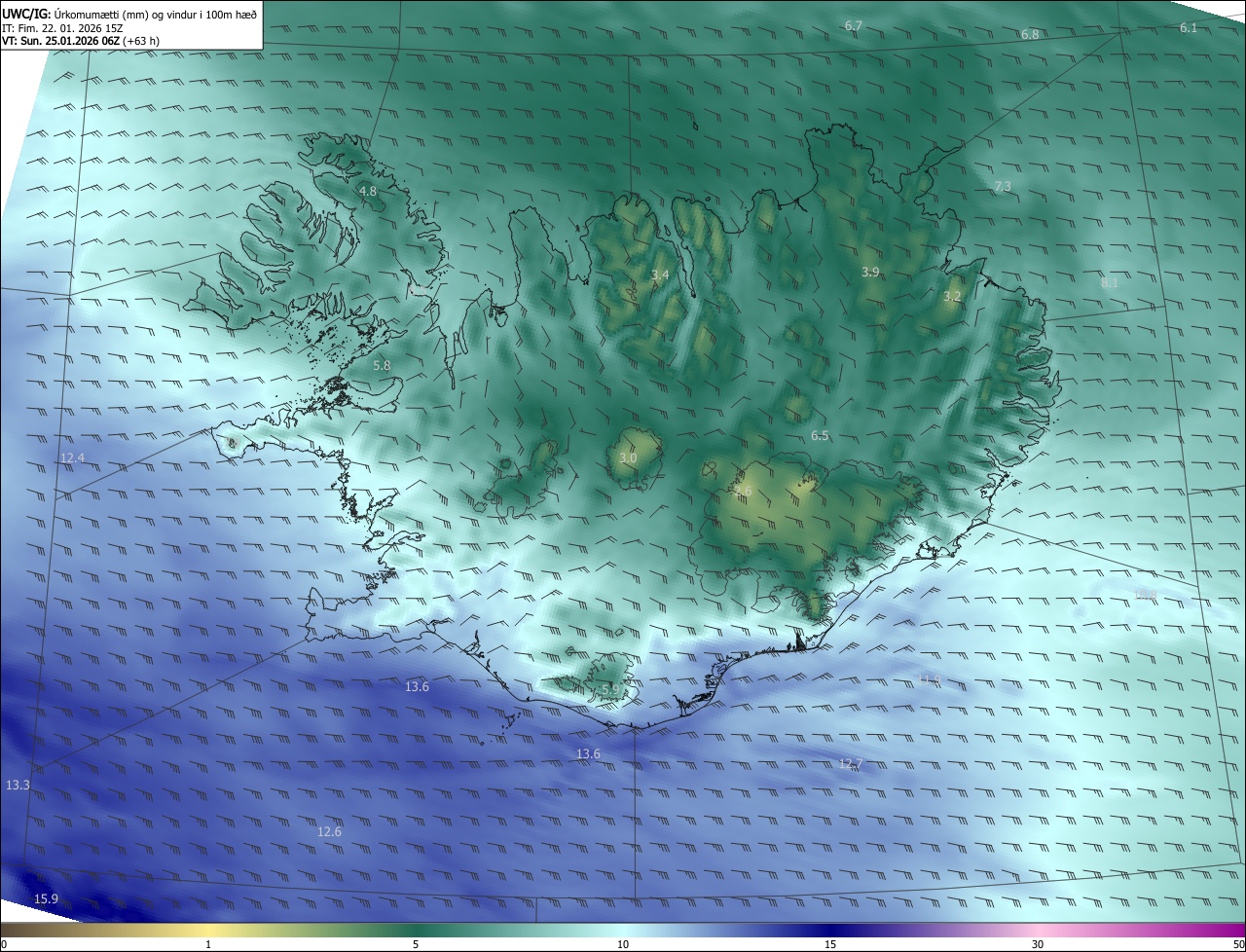1246x952 pixels.
Task: Click the 6.5 value label on the map
Action: coord(819,435)
